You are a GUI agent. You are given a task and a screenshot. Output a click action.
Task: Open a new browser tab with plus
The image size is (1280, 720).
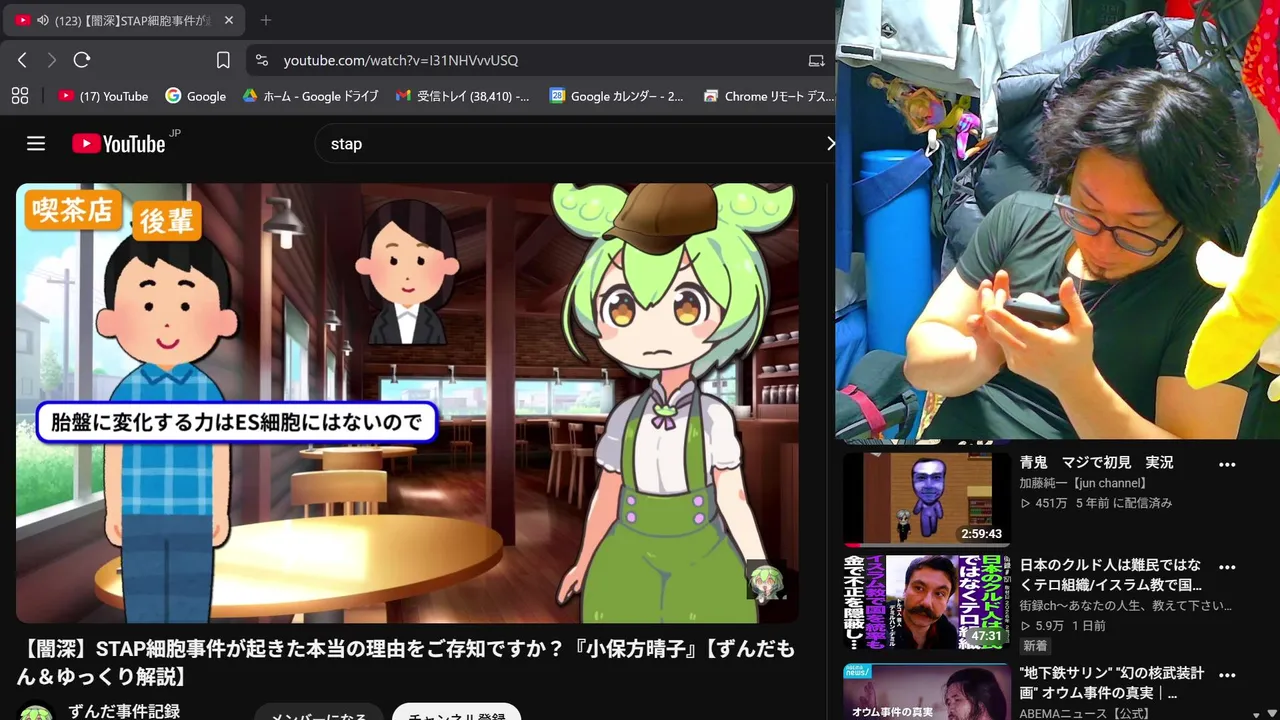point(265,20)
